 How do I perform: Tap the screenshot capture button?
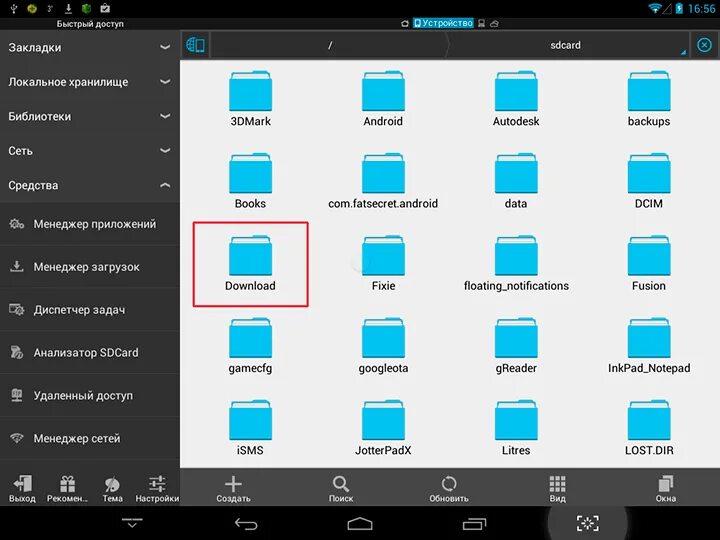(x=588, y=523)
